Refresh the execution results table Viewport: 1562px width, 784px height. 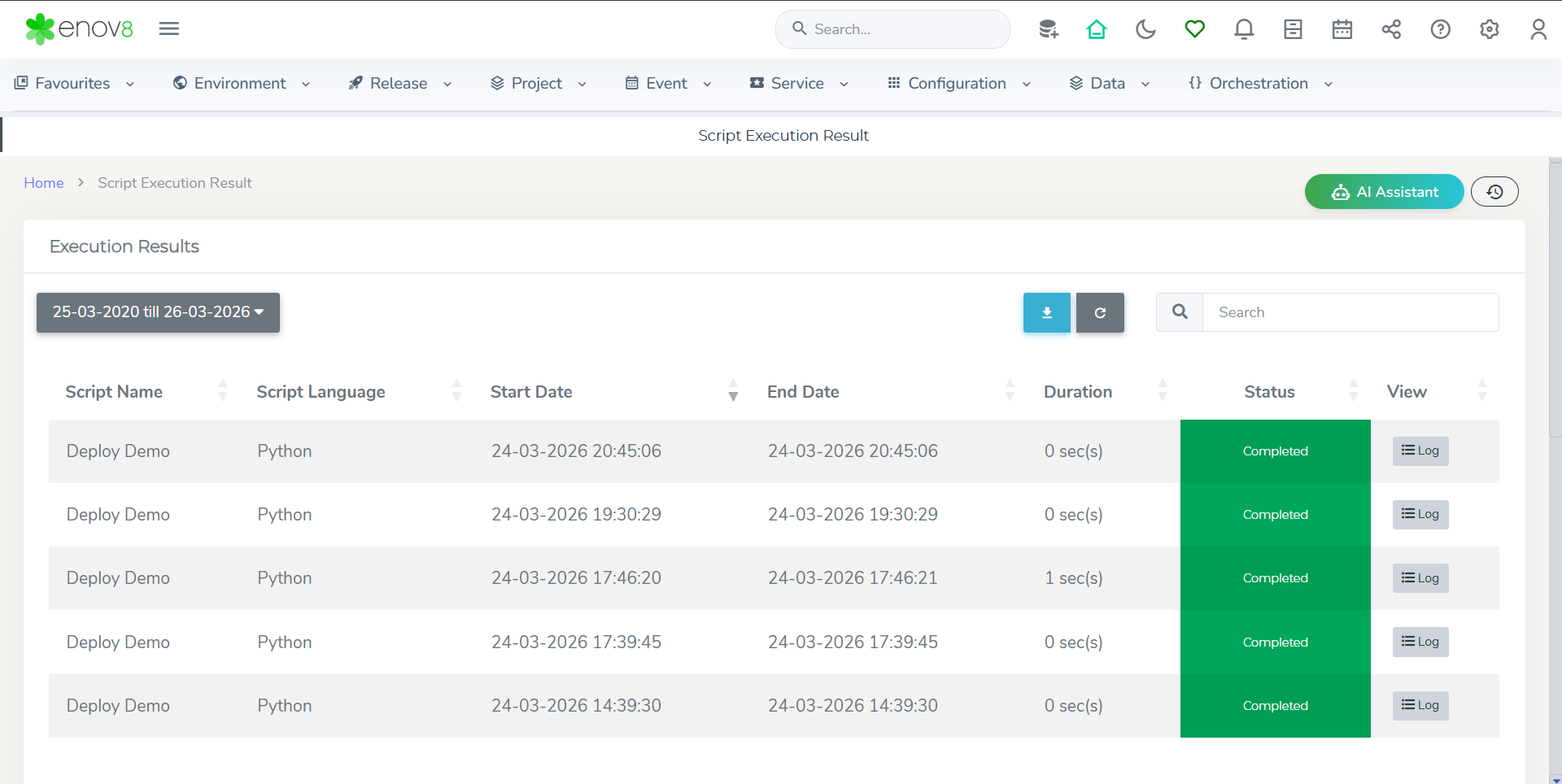[1100, 313]
